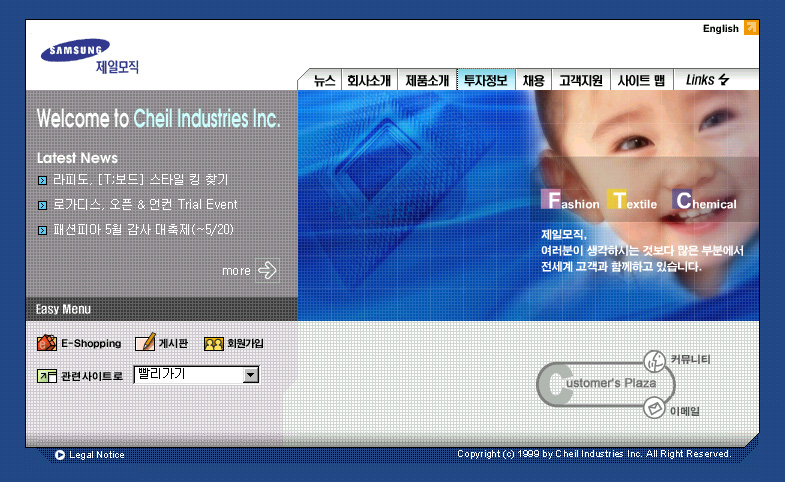The height and width of the screenshot is (482, 785).
Task: Open the Legal Notice link
Action: tap(97, 455)
